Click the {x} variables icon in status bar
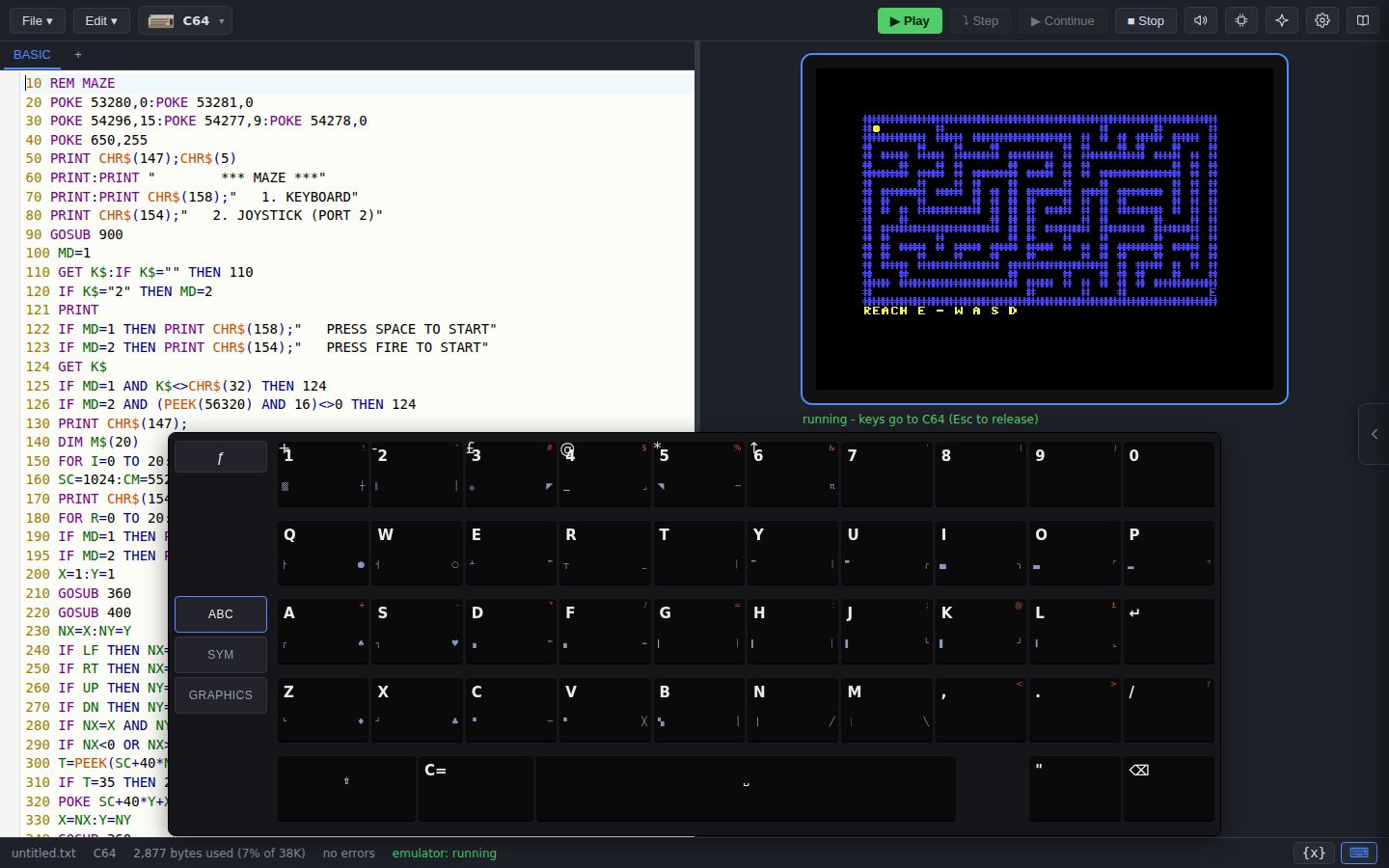This screenshot has width=1389, height=868. [x=1314, y=853]
